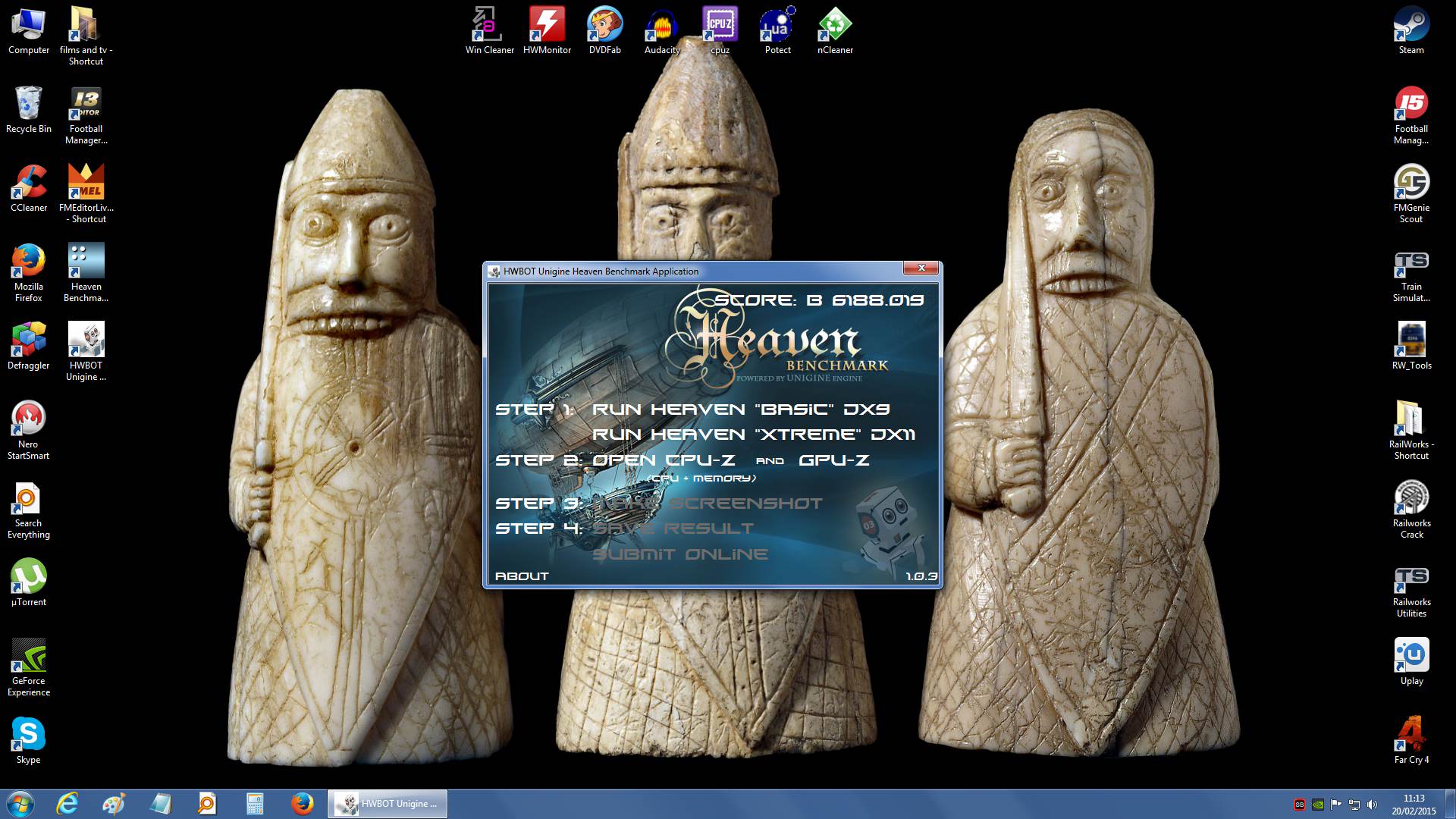Launch Uplay desktop icon
Viewport: 1456px width, 819px height.
(1411, 661)
